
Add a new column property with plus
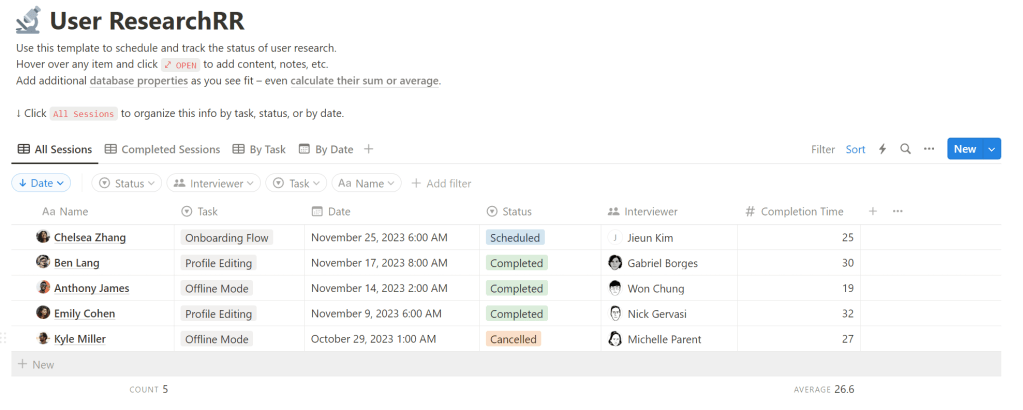coord(873,211)
